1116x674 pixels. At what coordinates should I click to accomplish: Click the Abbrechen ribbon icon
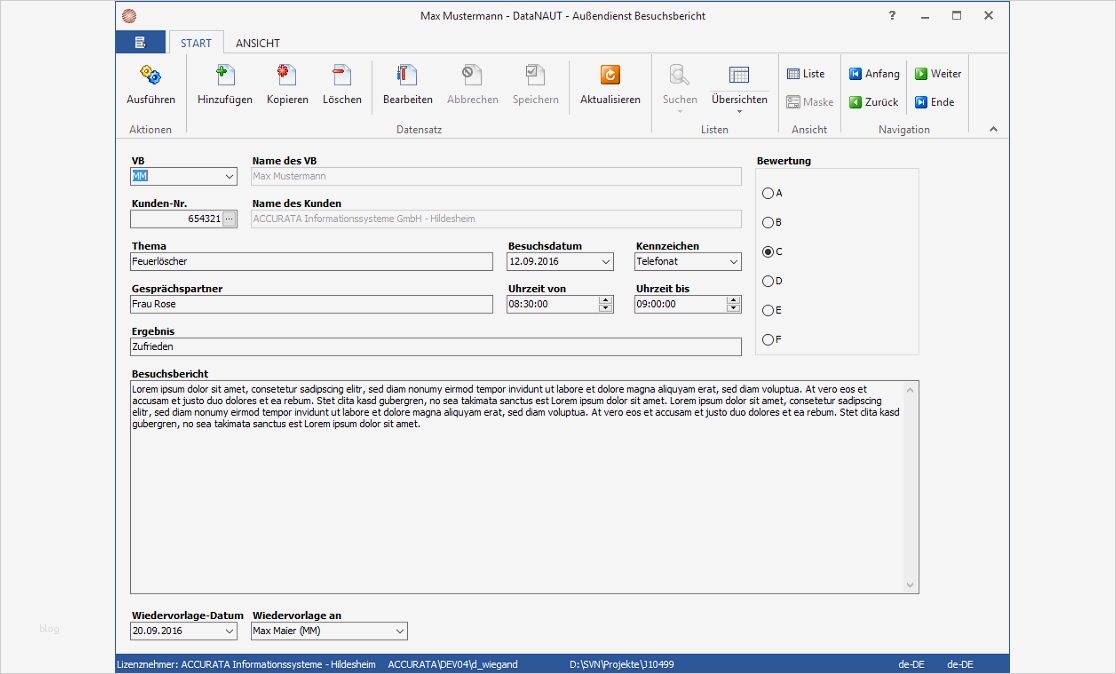coord(472,75)
